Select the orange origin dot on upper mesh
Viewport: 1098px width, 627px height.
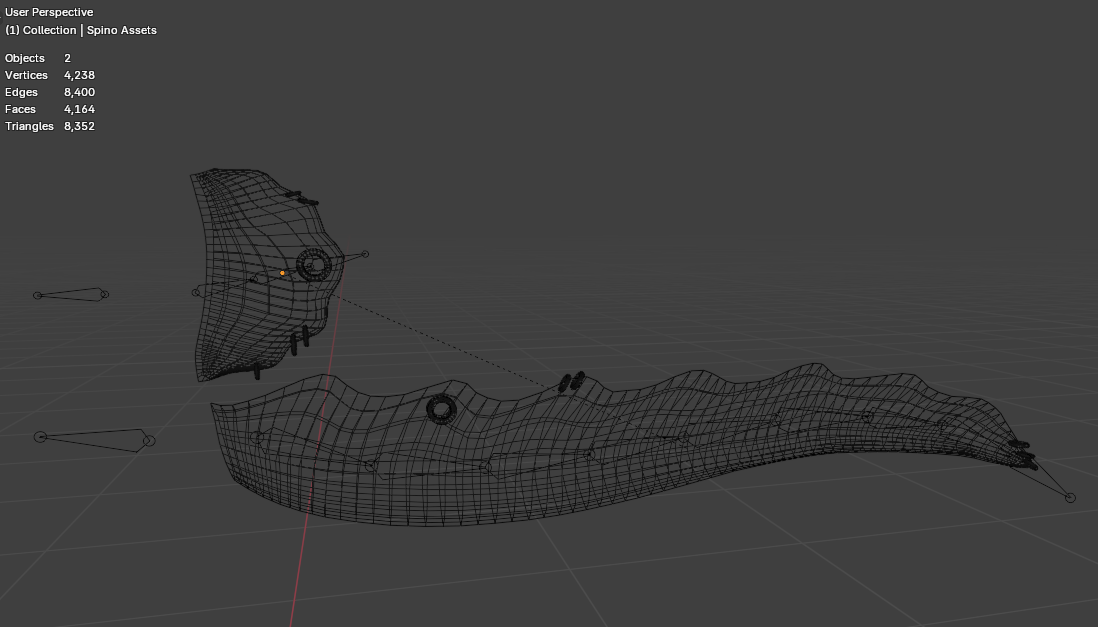pos(282,273)
